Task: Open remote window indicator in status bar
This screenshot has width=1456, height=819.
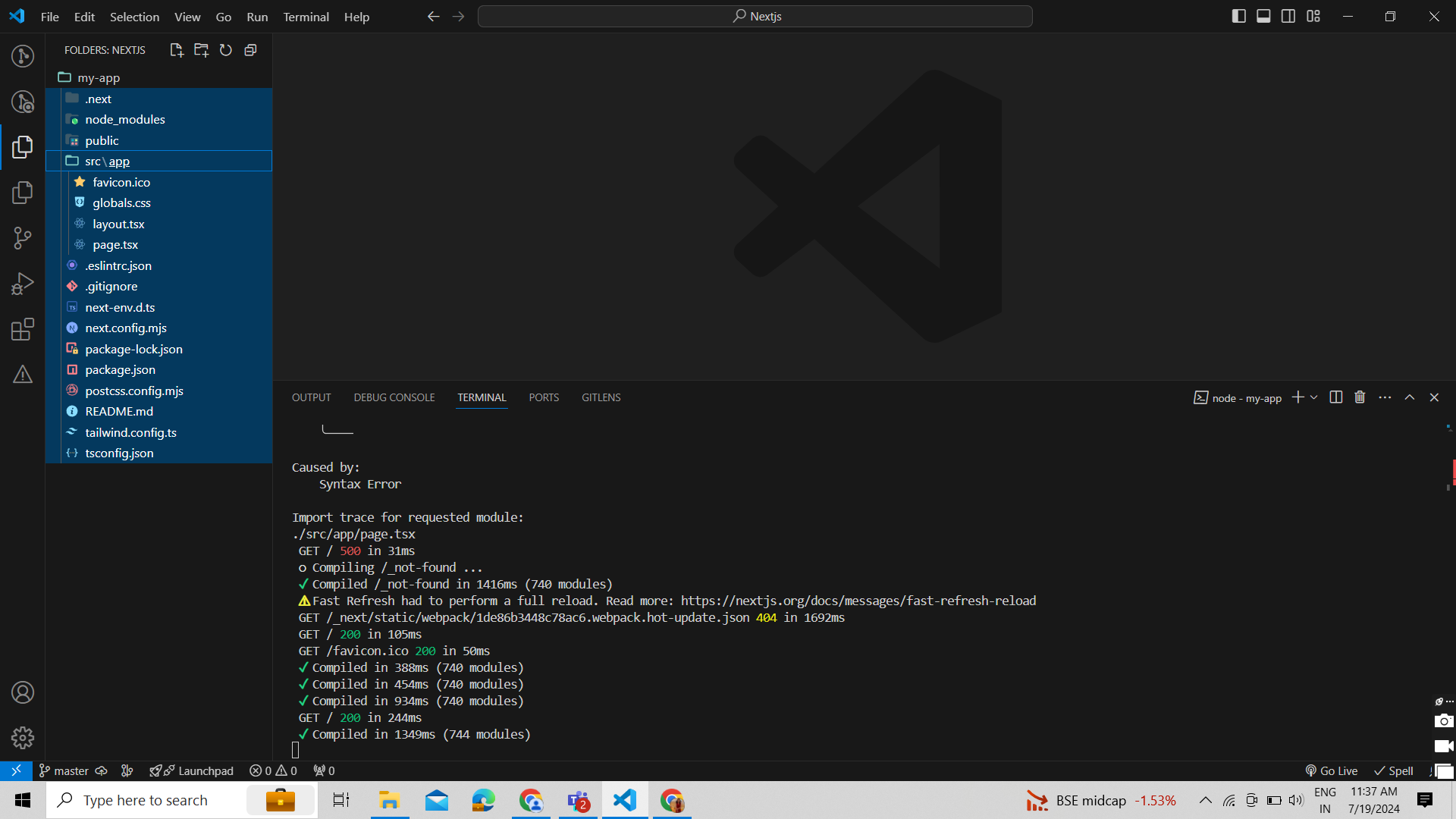Action: pos(16,770)
